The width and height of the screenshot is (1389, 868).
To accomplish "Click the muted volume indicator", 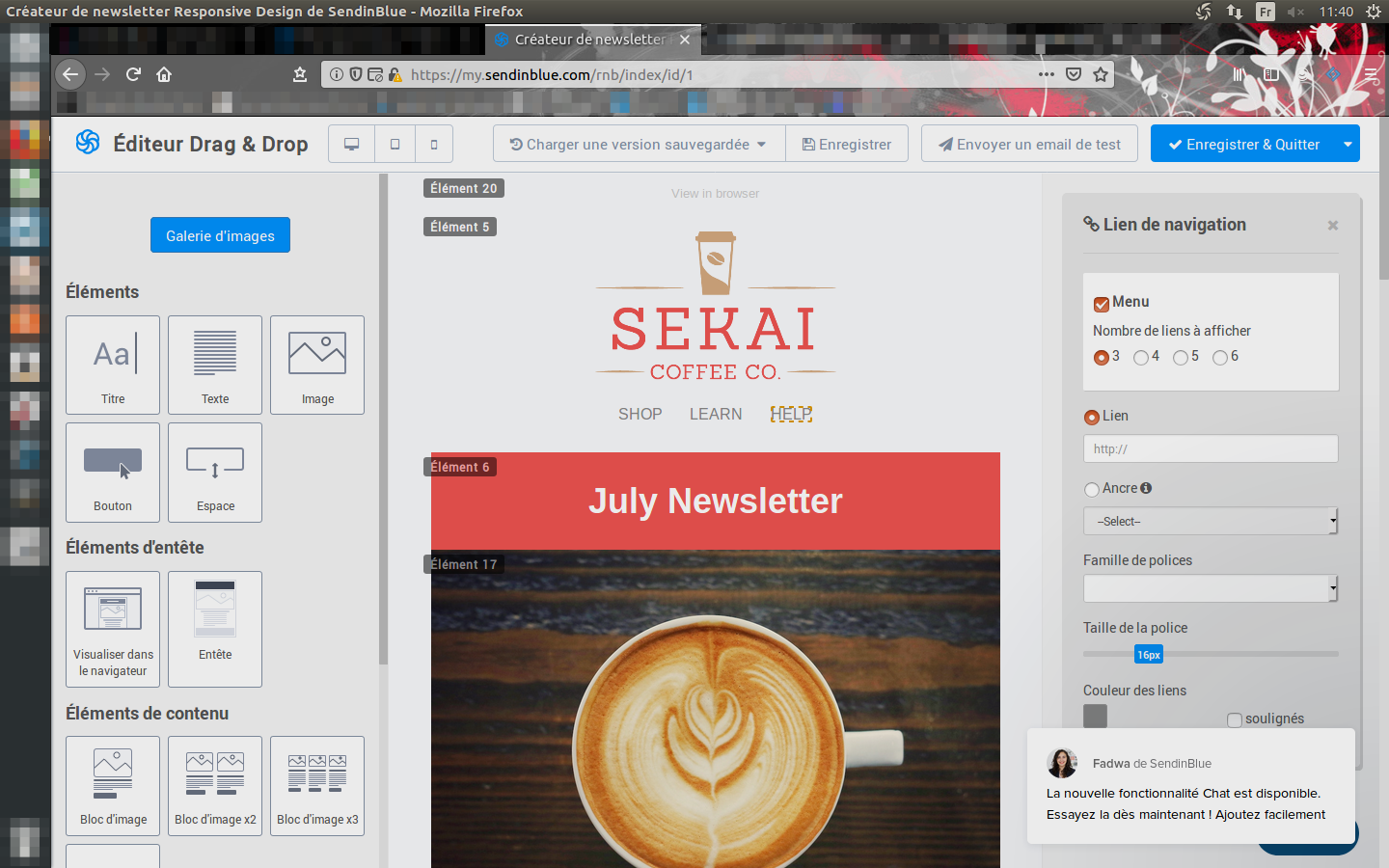I will coord(1295,12).
